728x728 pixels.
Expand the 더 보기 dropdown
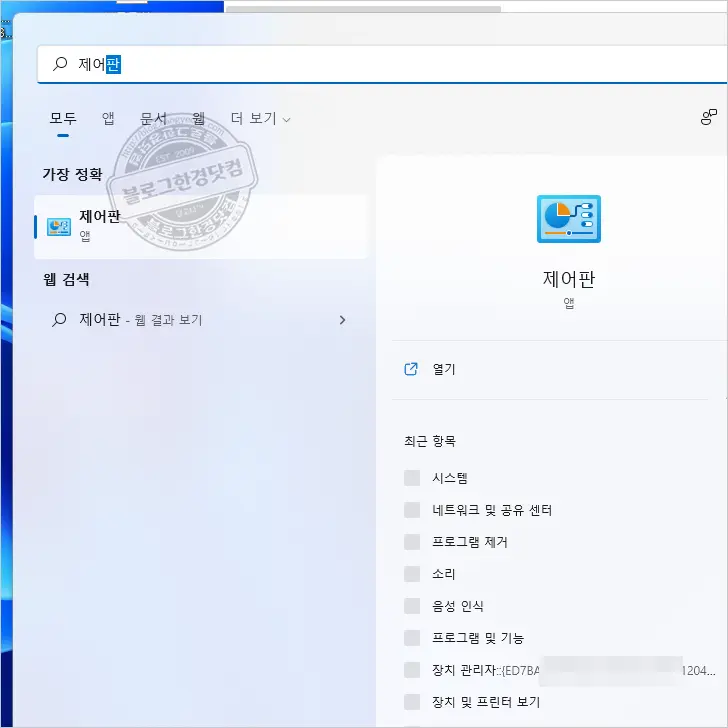pos(260,118)
